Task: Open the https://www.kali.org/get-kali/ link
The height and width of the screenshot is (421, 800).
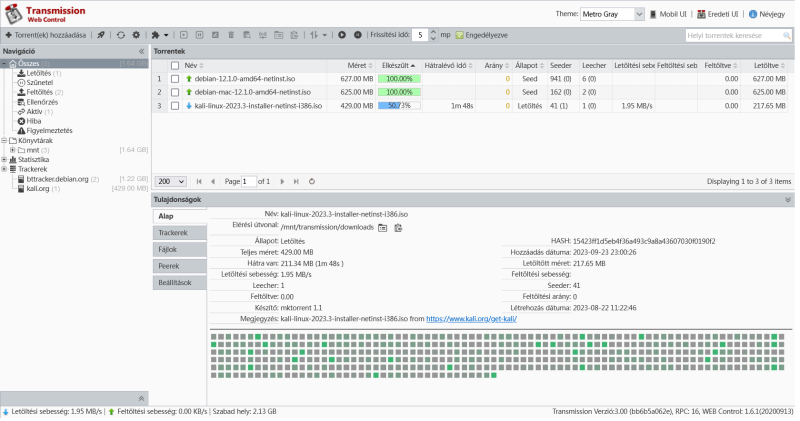Action: click(x=472, y=320)
